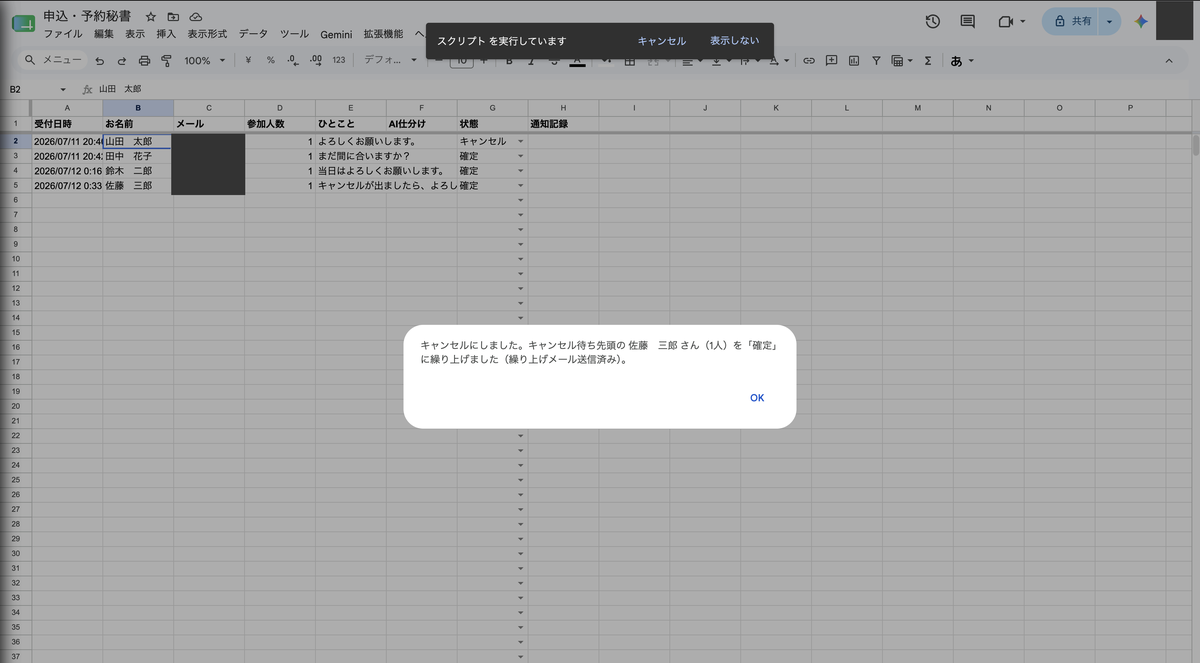Select column D header
The height and width of the screenshot is (663, 1200).
(x=280, y=108)
